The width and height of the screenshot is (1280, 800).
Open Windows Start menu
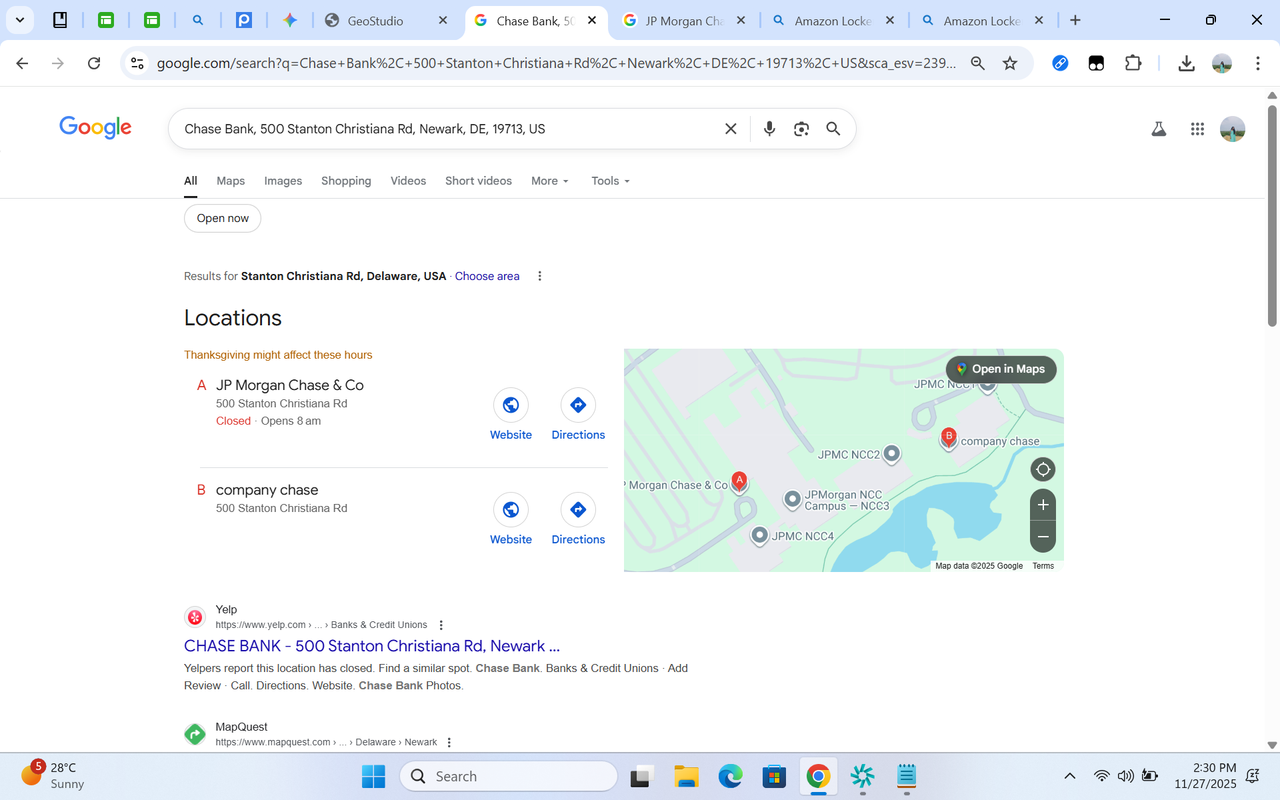click(373, 776)
